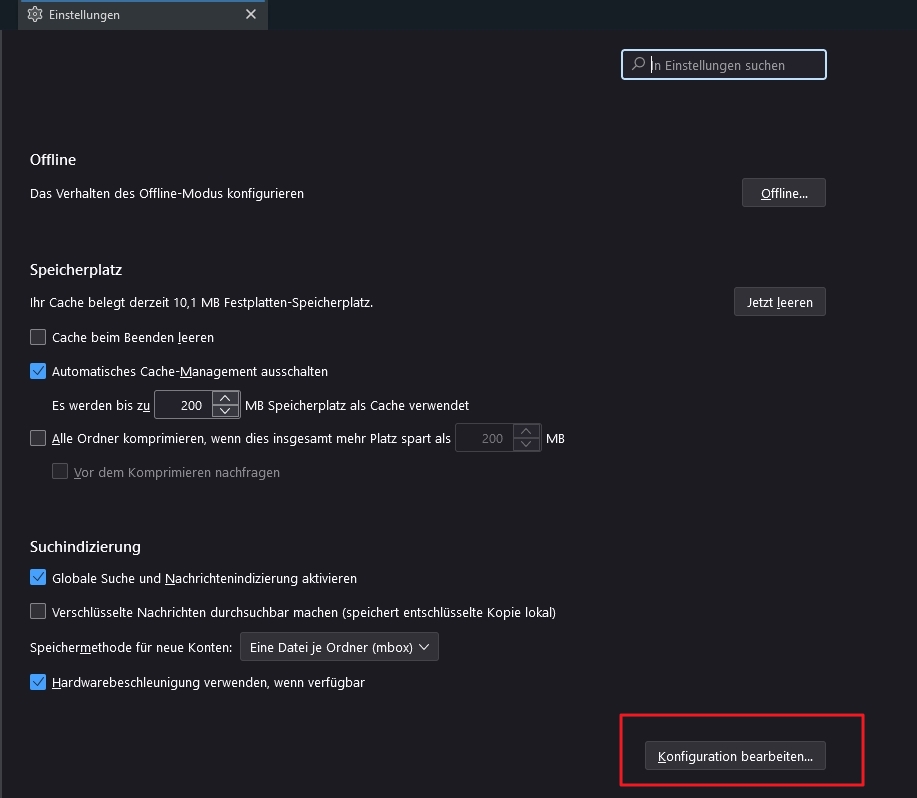Viewport: 917px width, 798px height.
Task: Disable 'Globale Suche und Nachrichtenindizierung aktivieren'
Action: pyautogui.click(x=39, y=578)
